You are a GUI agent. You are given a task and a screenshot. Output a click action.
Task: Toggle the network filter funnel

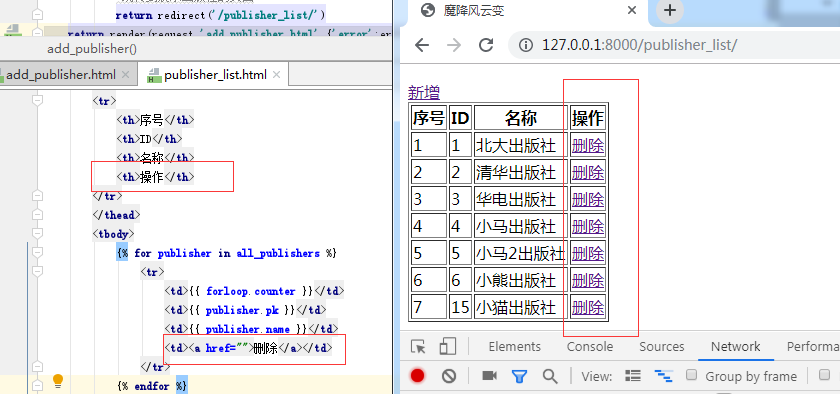click(x=519, y=376)
